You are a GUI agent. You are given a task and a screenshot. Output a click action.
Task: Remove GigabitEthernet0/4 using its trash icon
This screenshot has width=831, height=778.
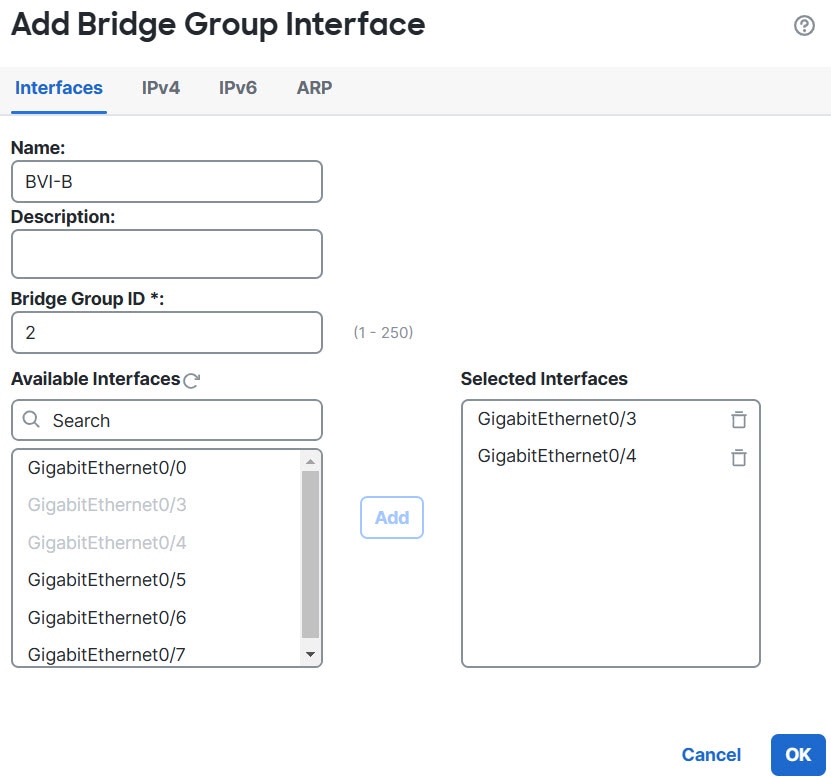coord(739,457)
